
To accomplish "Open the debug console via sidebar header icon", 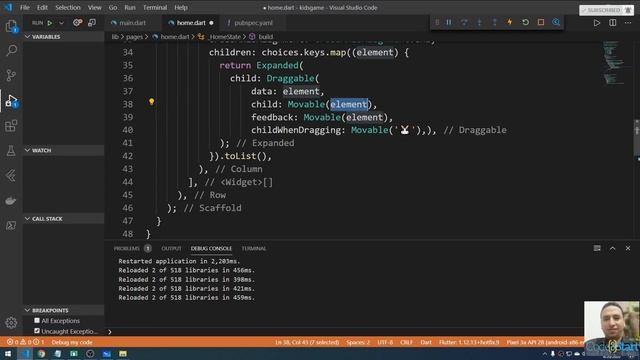I will (x=92, y=23).
